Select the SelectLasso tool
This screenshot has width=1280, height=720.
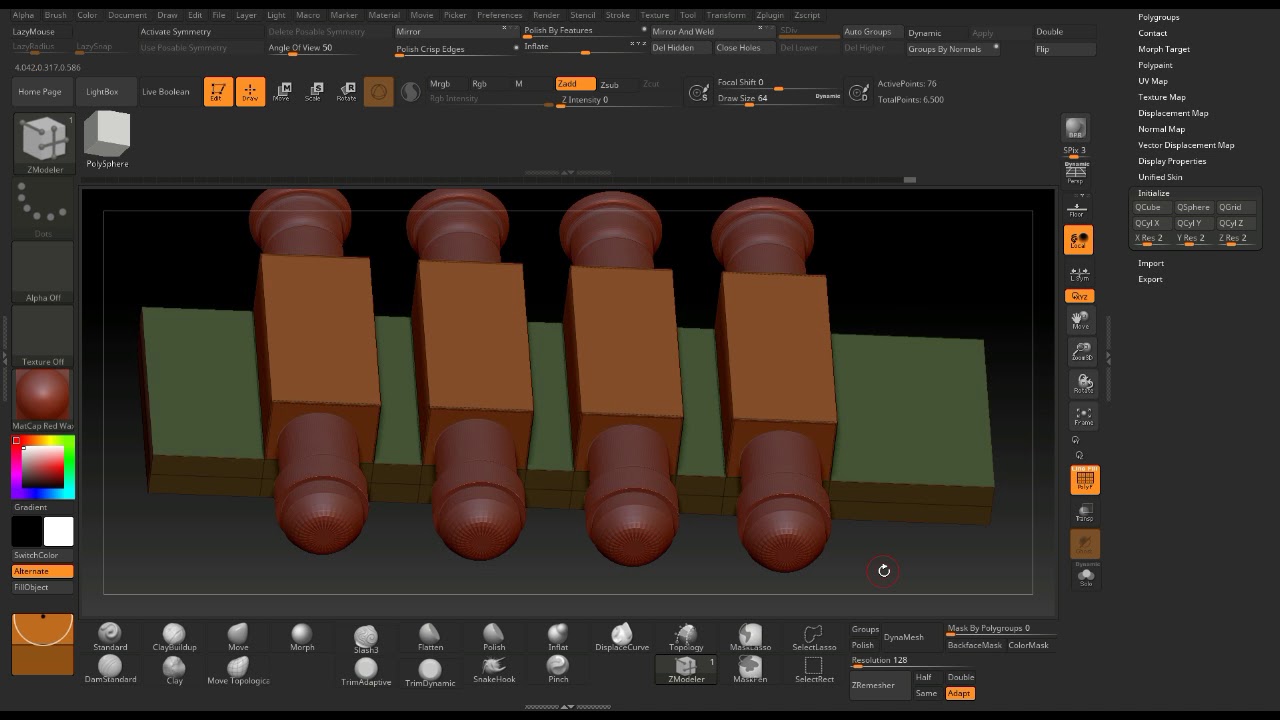tap(813, 637)
